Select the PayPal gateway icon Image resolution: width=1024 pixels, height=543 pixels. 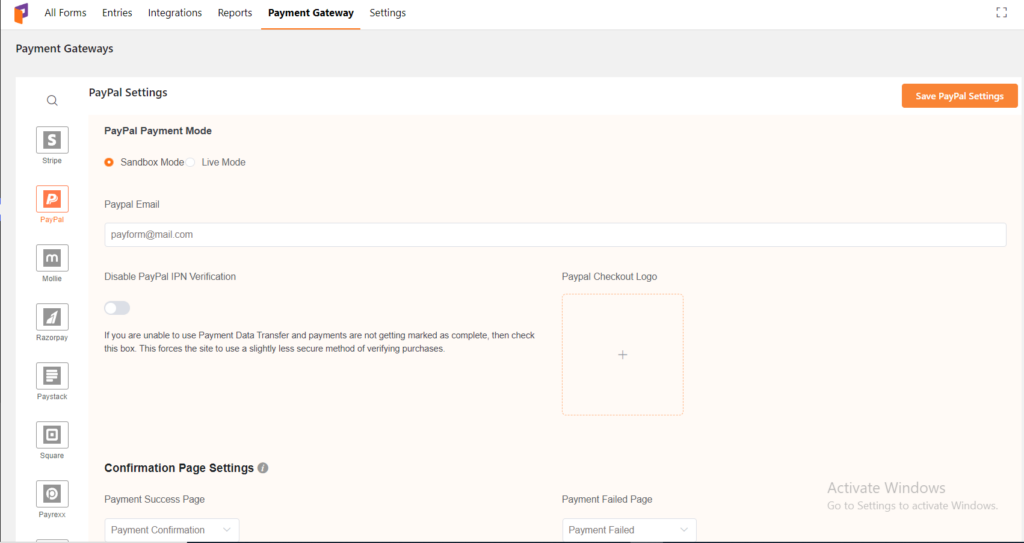tap(52, 199)
